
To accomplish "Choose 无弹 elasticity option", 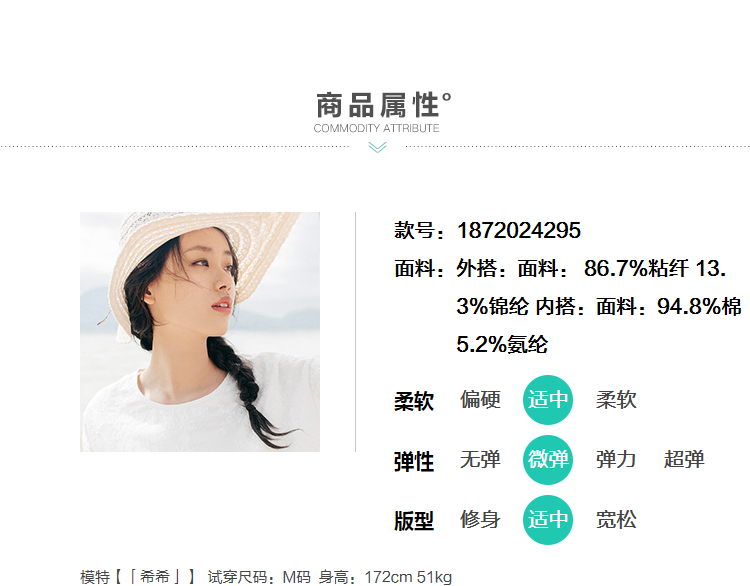I will [x=480, y=459].
